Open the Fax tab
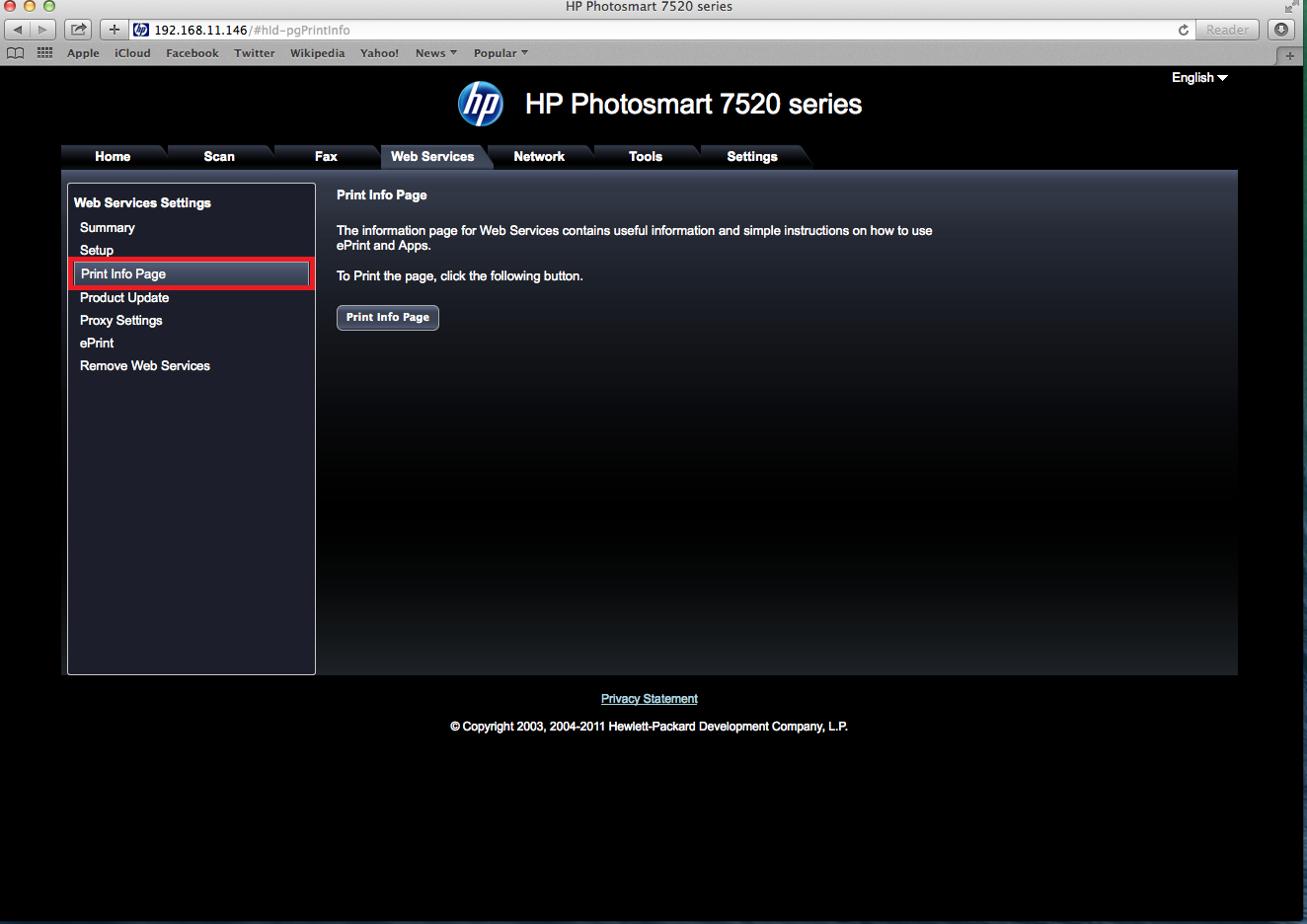The width and height of the screenshot is (1307, 924). (x=326, y=156)
